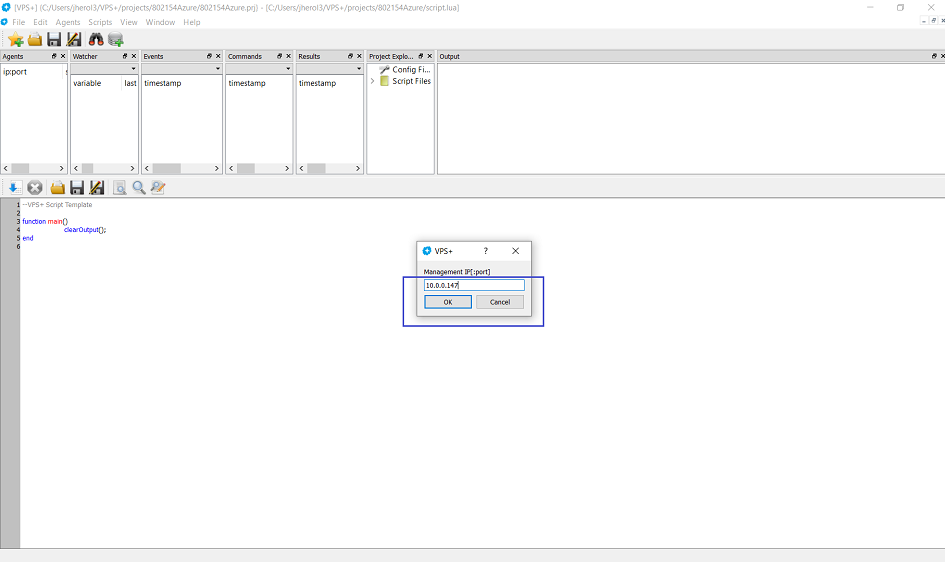Float the Agents panel
The image size is (945, 562).
coord(54,57)
